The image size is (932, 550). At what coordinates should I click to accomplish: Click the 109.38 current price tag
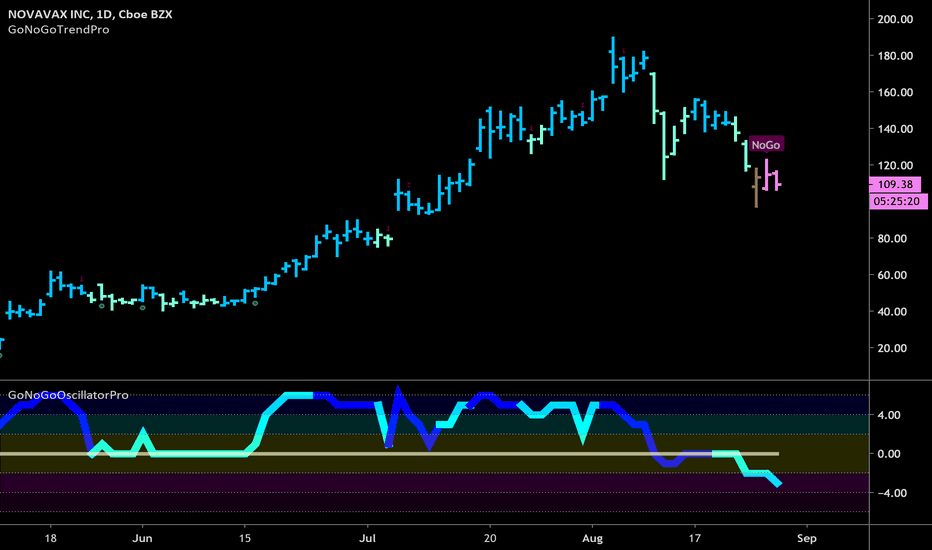895,184
